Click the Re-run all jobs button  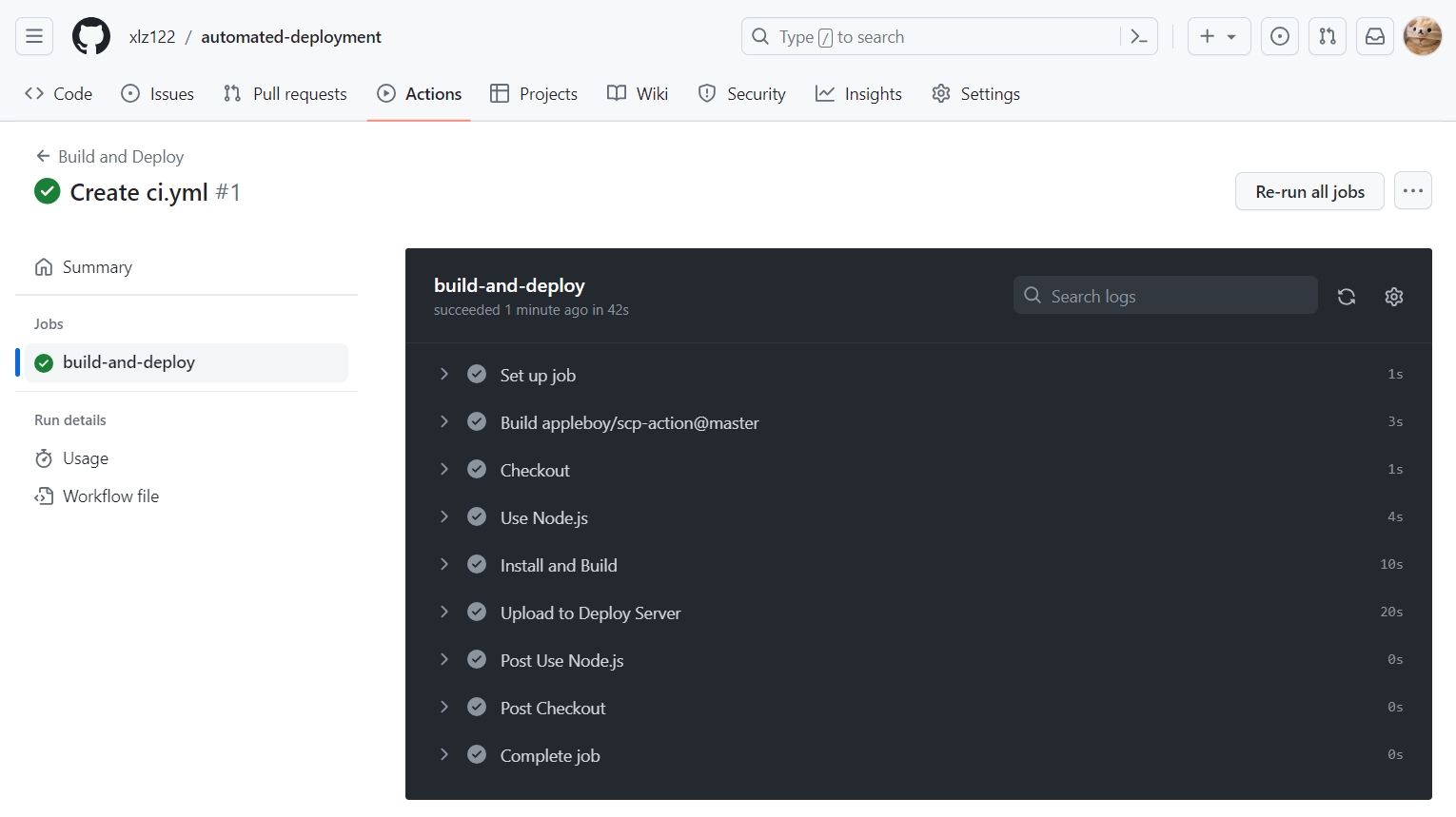click(x=1309, y=191)
